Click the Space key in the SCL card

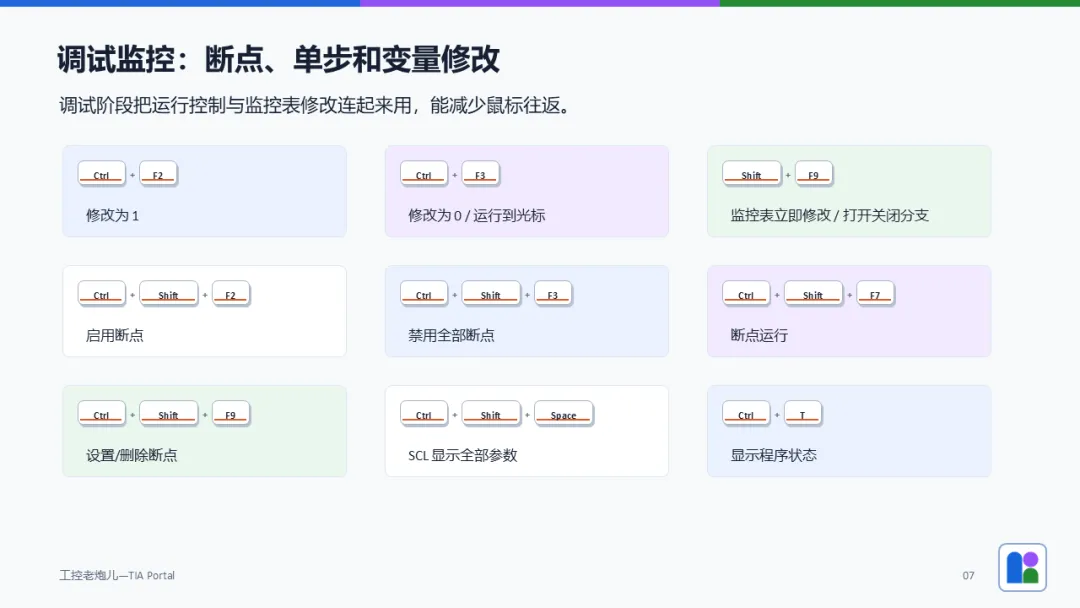point(563,414)
